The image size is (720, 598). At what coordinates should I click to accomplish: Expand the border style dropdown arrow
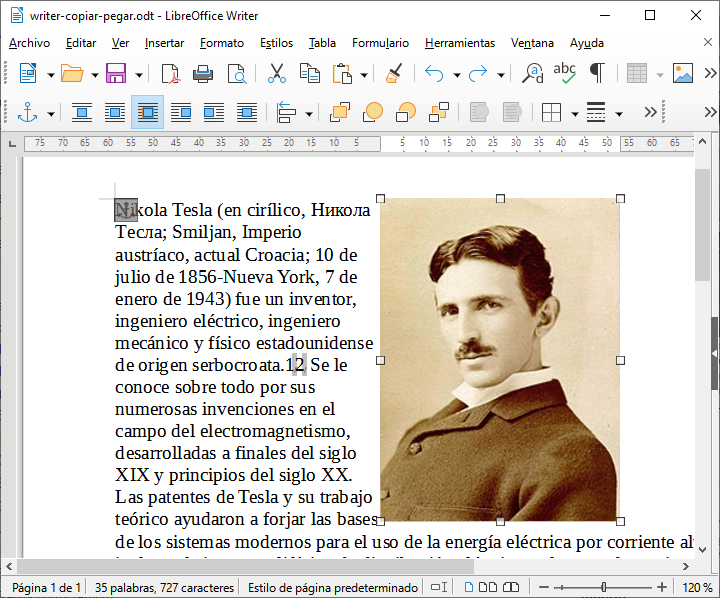pyautogui.click(x=619, y=114)
